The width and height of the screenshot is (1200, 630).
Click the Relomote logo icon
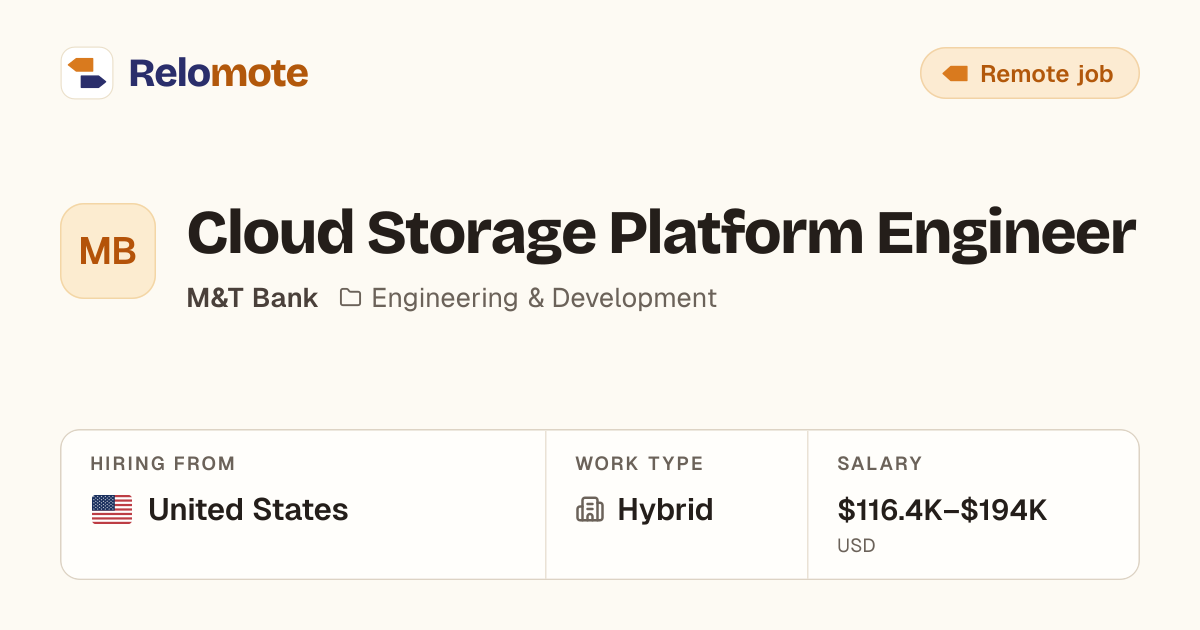[87, 73]
